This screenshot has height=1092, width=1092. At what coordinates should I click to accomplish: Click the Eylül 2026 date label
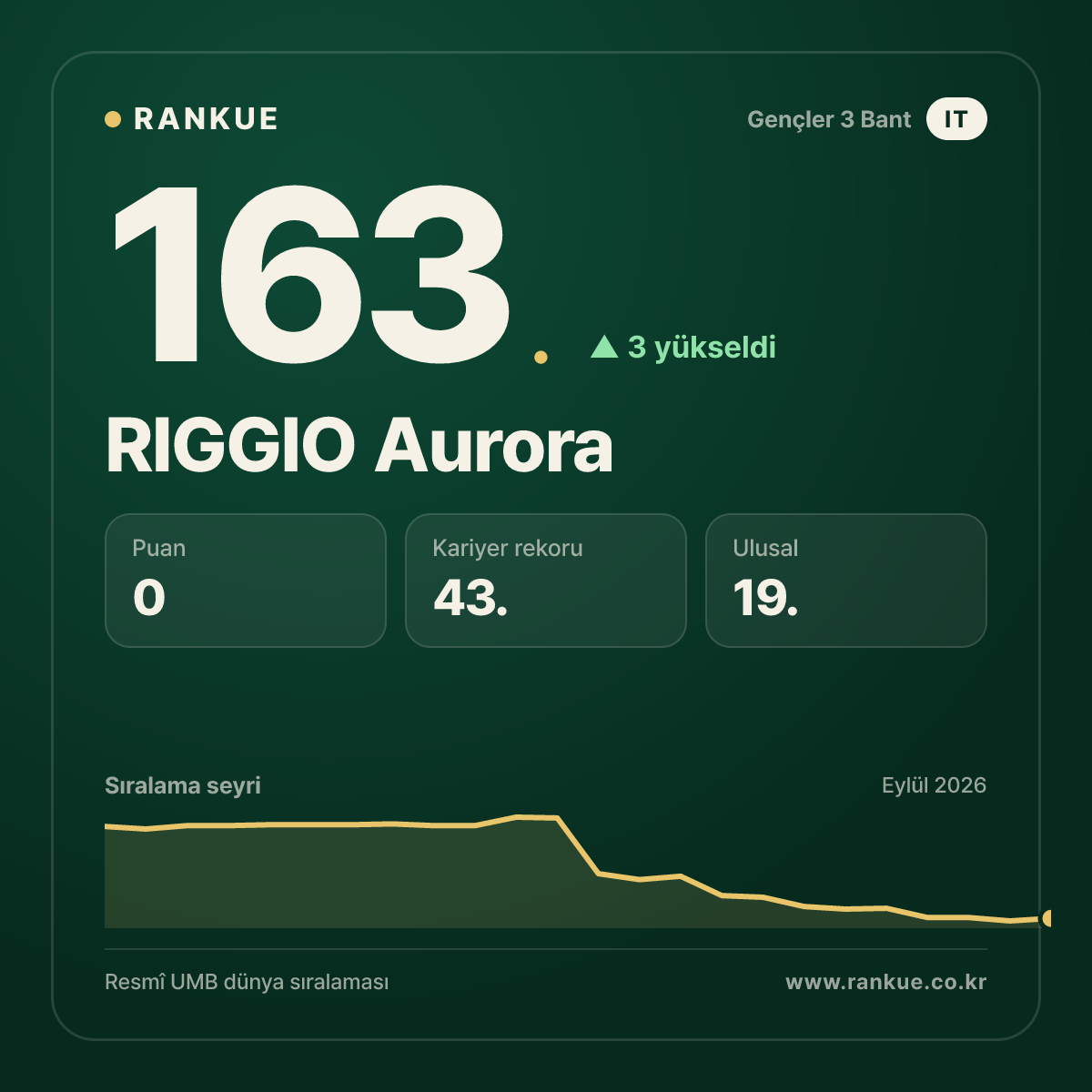tap(934, 785)
